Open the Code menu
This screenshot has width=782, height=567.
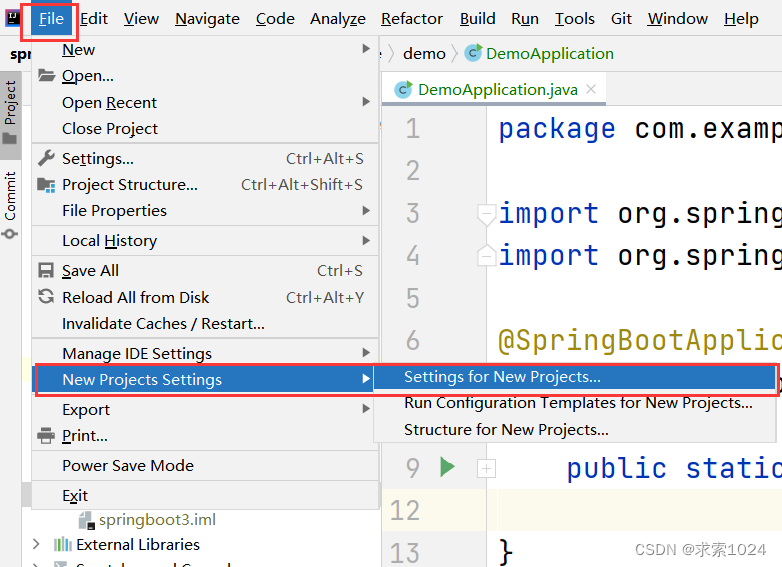tap(275, 19)
